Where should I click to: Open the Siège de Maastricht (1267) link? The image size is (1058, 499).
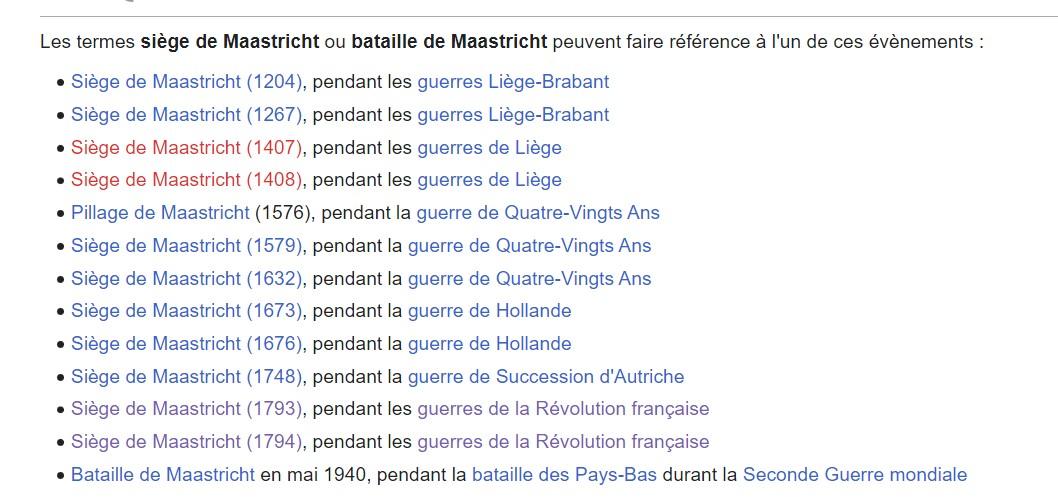tap(186, 115)
